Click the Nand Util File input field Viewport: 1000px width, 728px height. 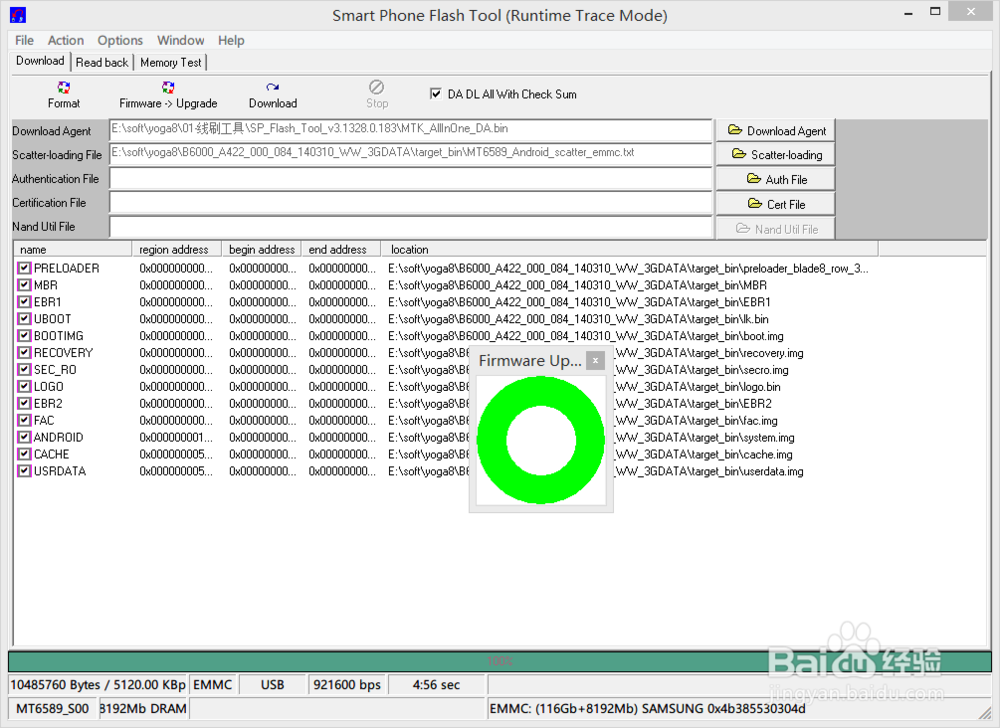[411, 227]
